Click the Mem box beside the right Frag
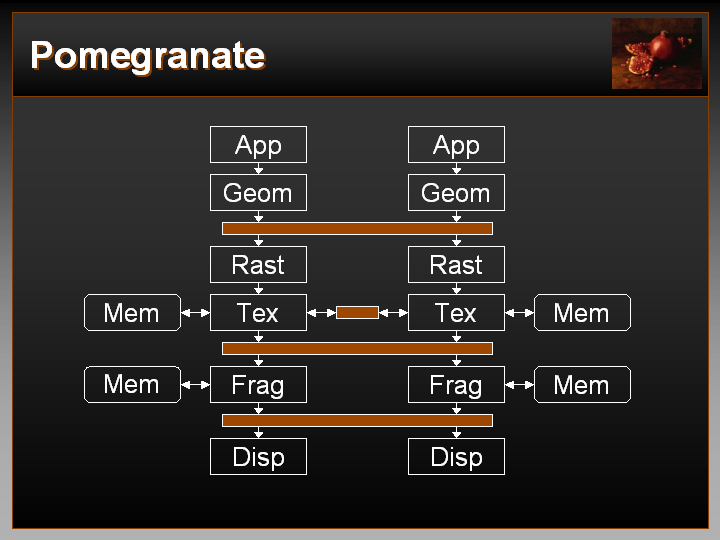The width and height of the screenshot is (720, 540). click(x=582, y=385)
